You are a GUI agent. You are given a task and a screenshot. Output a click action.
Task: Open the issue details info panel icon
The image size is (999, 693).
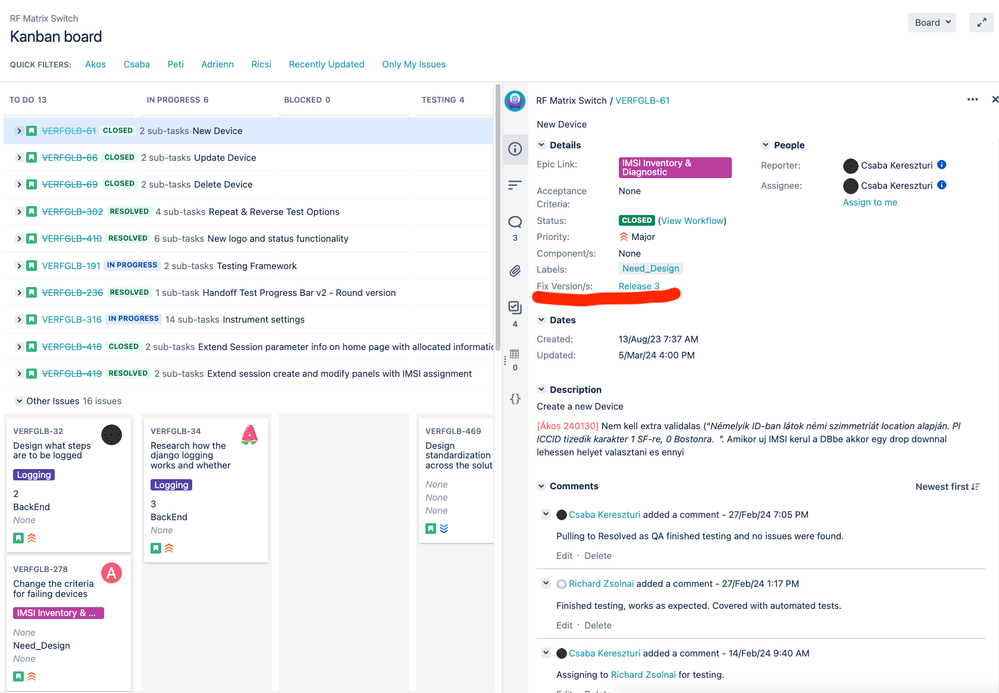[515, 149]
